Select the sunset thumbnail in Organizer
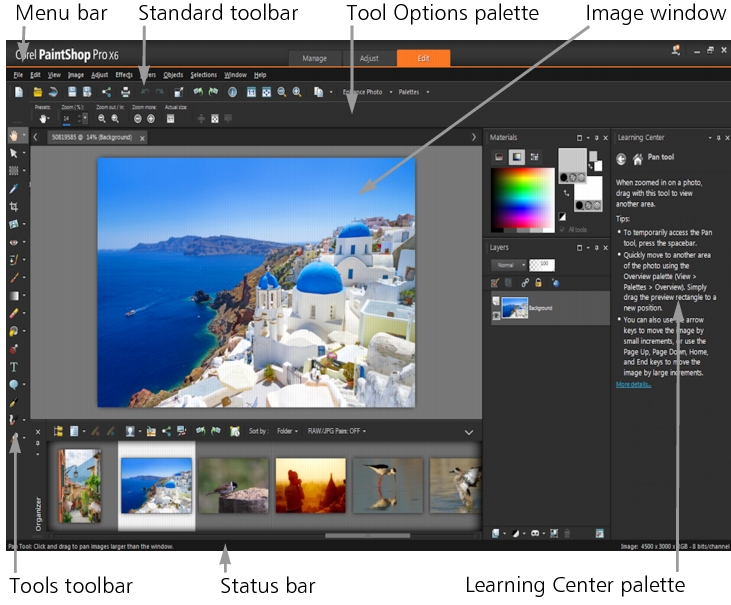The height and width of the screenshot is (605, 731). click(x=310, y=485)
